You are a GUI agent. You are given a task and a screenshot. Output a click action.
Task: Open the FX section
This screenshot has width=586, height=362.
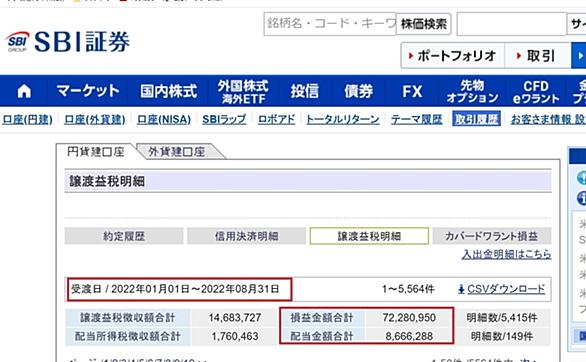point(412,91)
